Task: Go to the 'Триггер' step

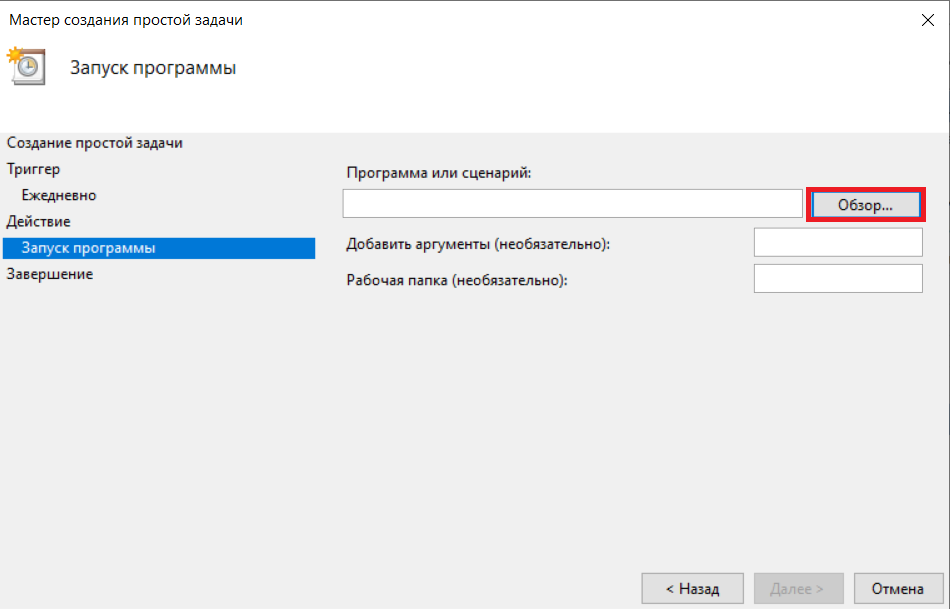Action: point(33,169)
